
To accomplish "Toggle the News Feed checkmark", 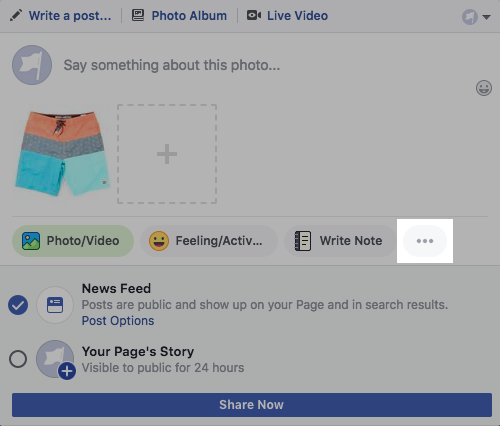I will [x=18, y=305].
